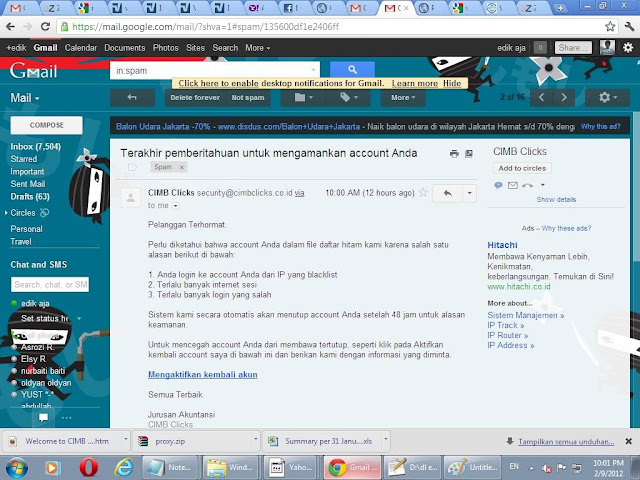Click the browser address bar
The image size is (640, 480).
coord(331,27)
